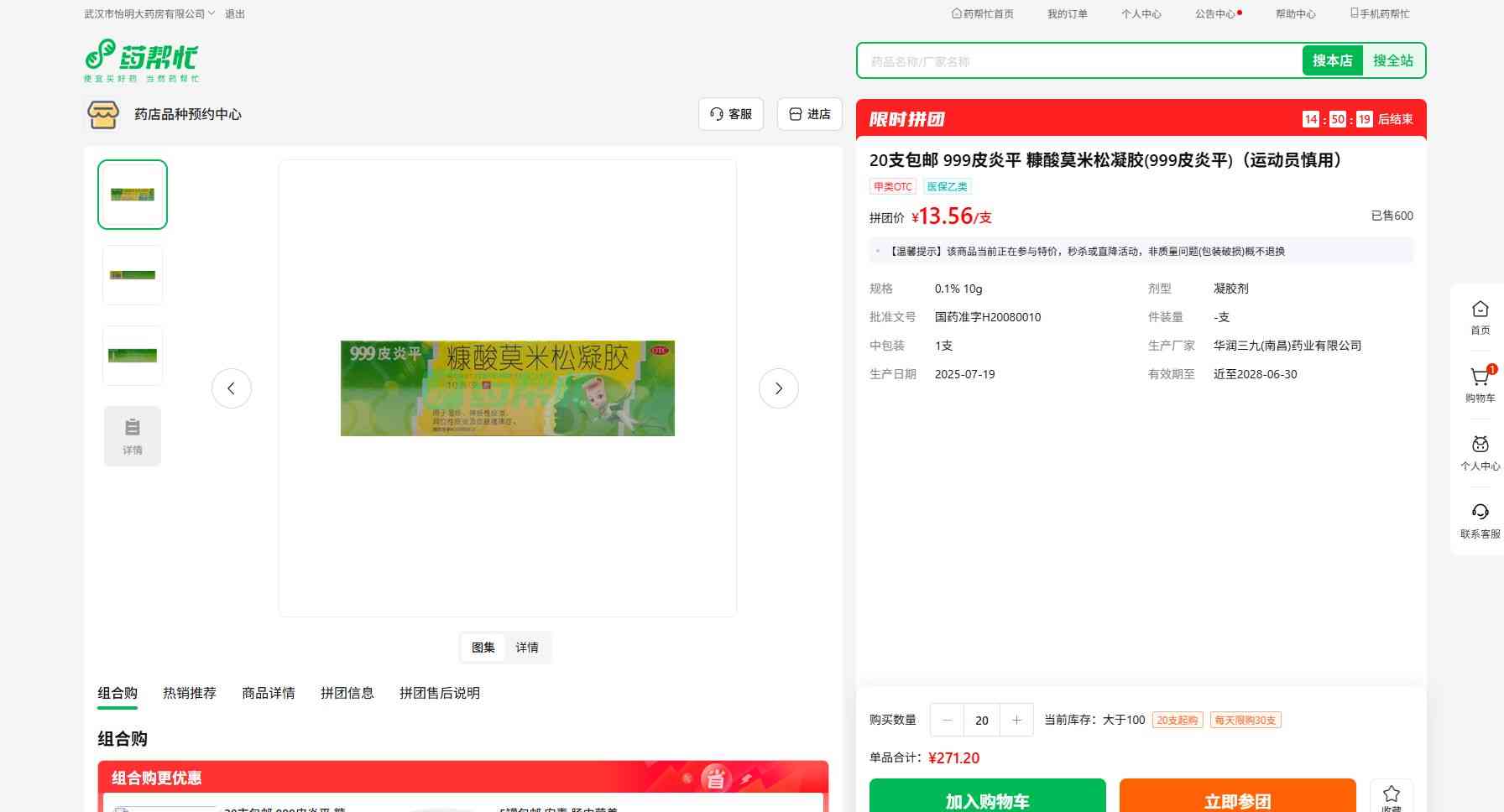Click the star favorite icon

(x=1391, y=795)
